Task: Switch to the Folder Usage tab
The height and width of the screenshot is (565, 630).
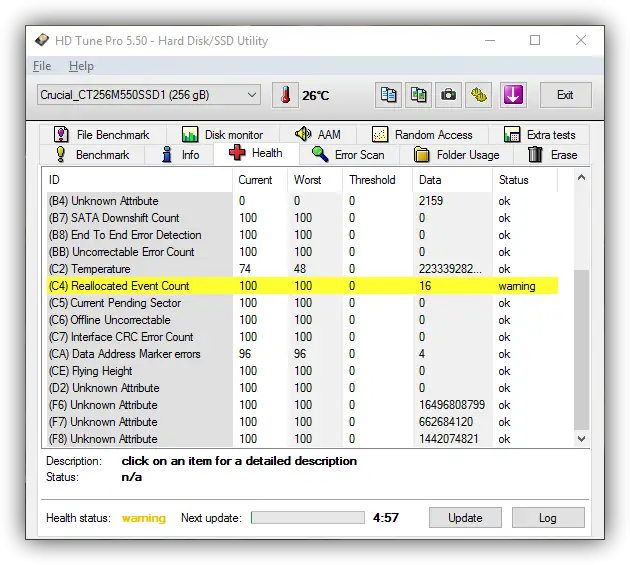Action: [456, 155]
